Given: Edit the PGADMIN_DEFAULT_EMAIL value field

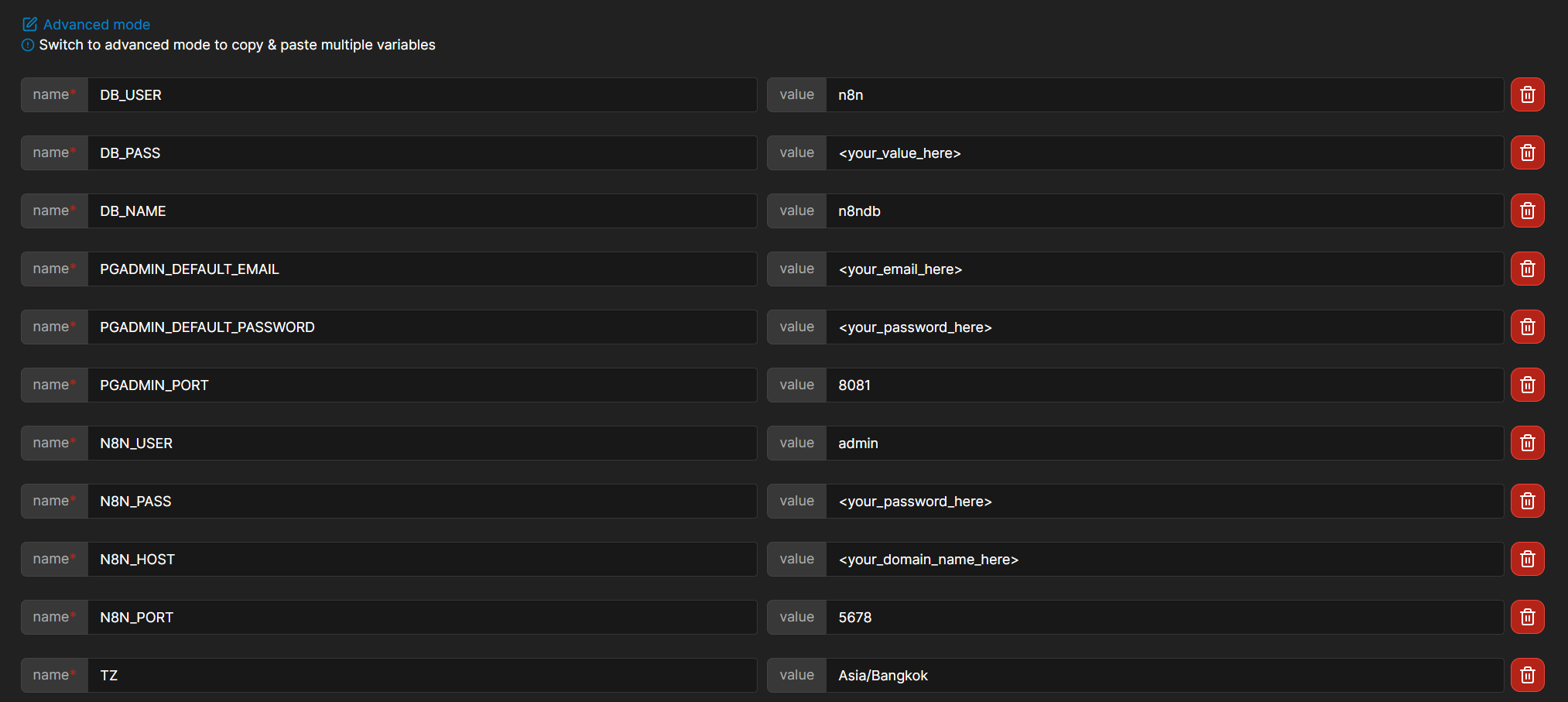Looking at the screenshot, I should (1164, 269).
